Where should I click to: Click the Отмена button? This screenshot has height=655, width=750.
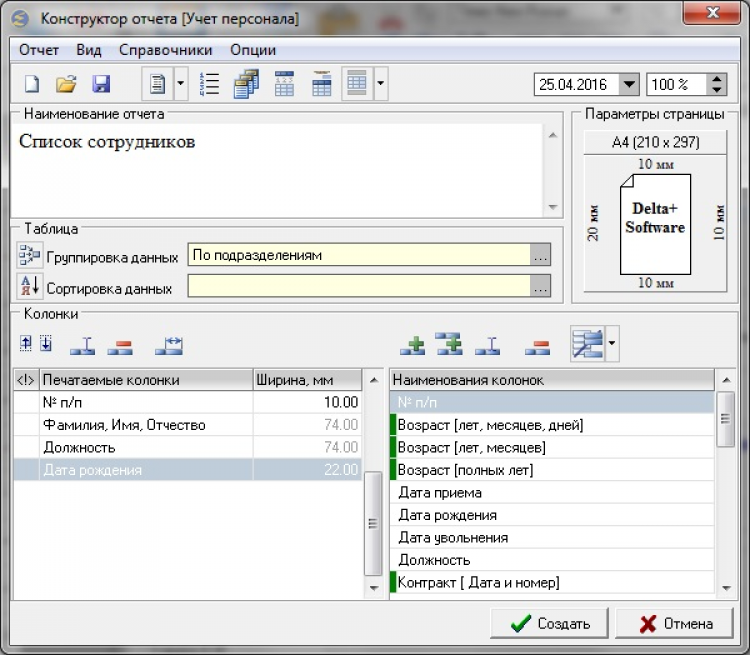coord(675,623)
